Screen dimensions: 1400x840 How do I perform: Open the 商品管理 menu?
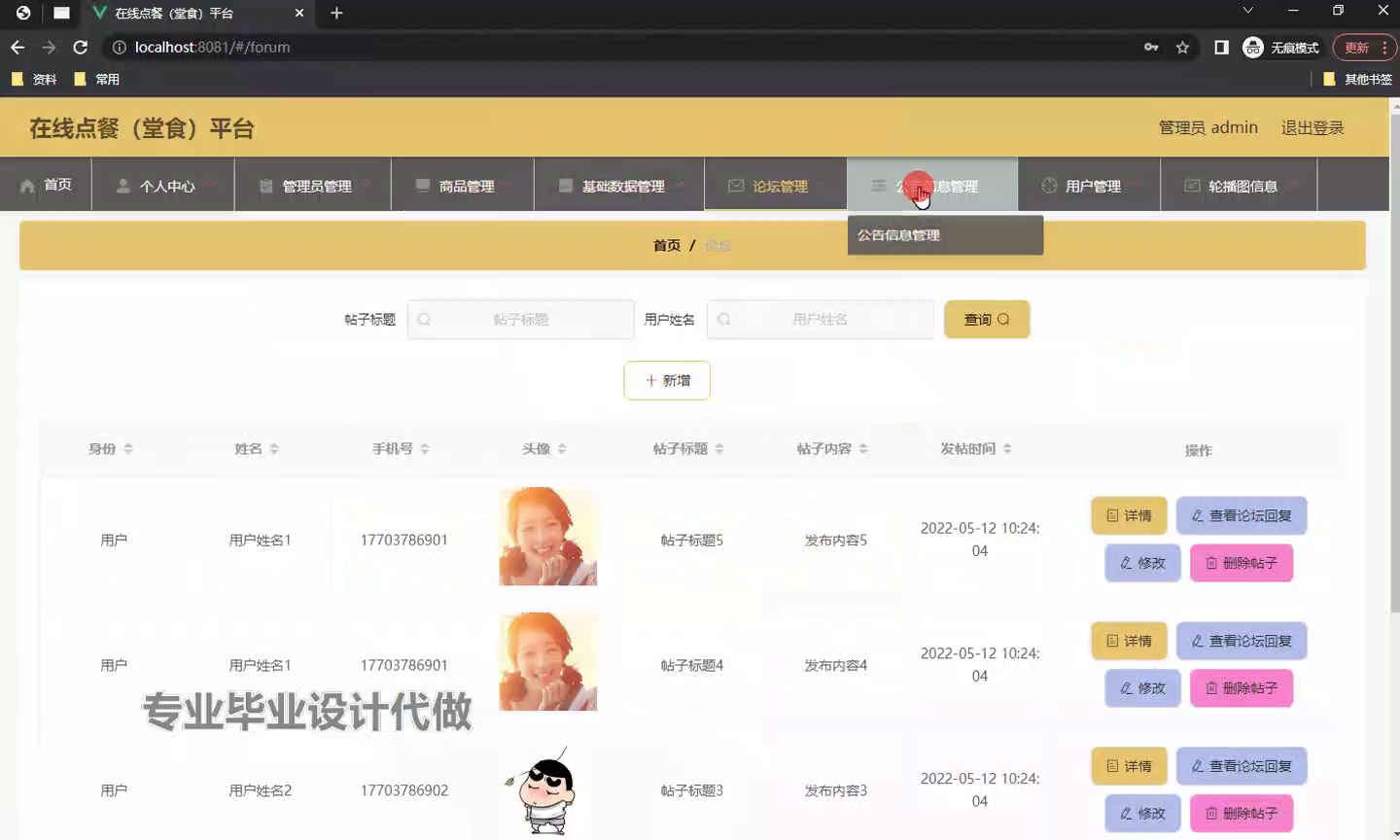coord(463,185)
